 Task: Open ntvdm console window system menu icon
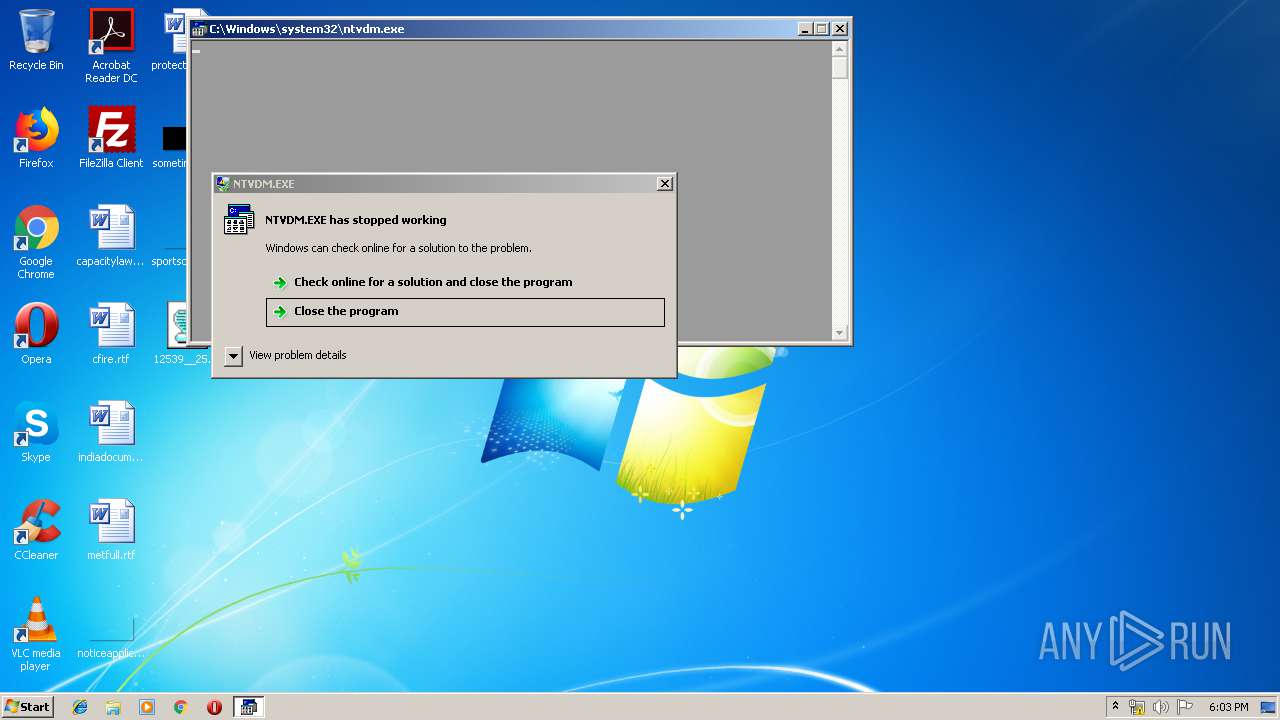[x=199, y=29]
